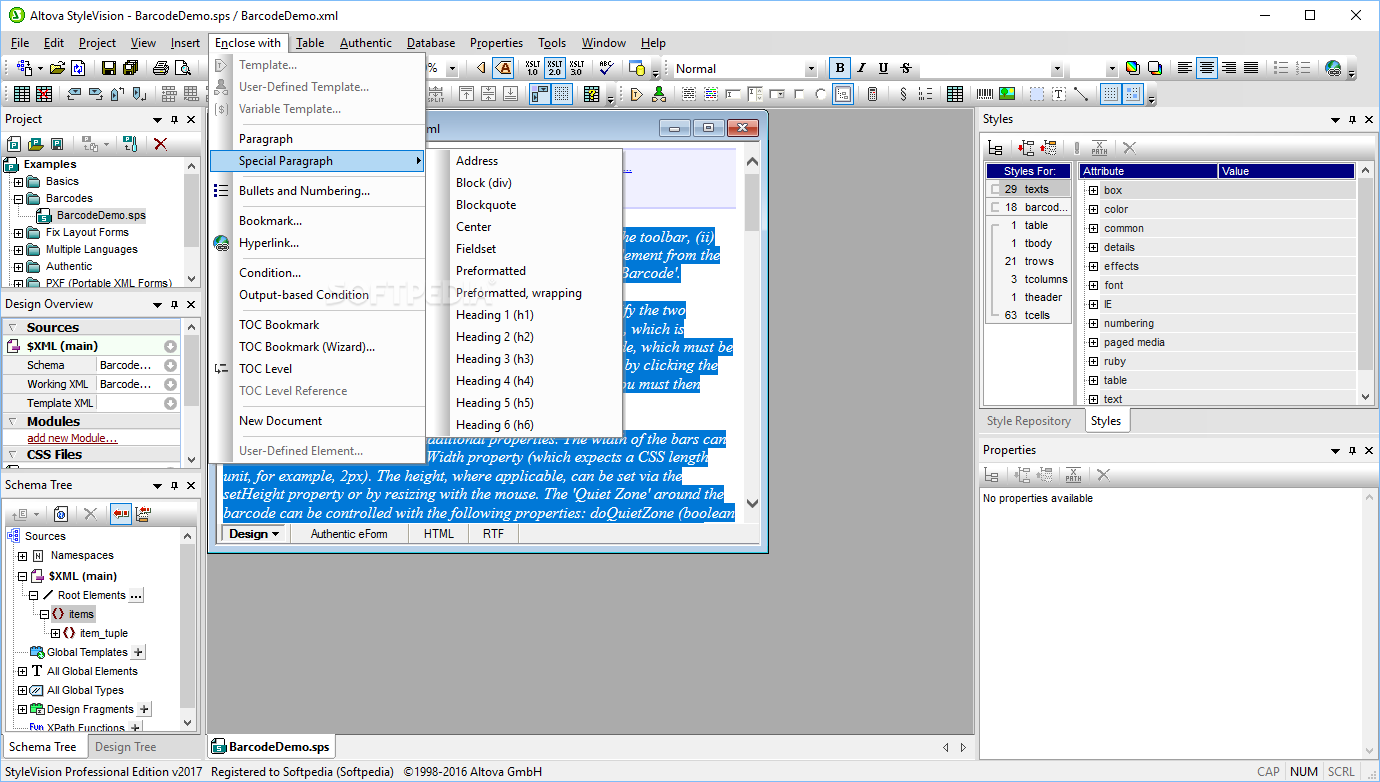The height and width of the screenshot is (782, 1380).
Task: Click the Open file folder icon
Action: click(x=58, y=68)
